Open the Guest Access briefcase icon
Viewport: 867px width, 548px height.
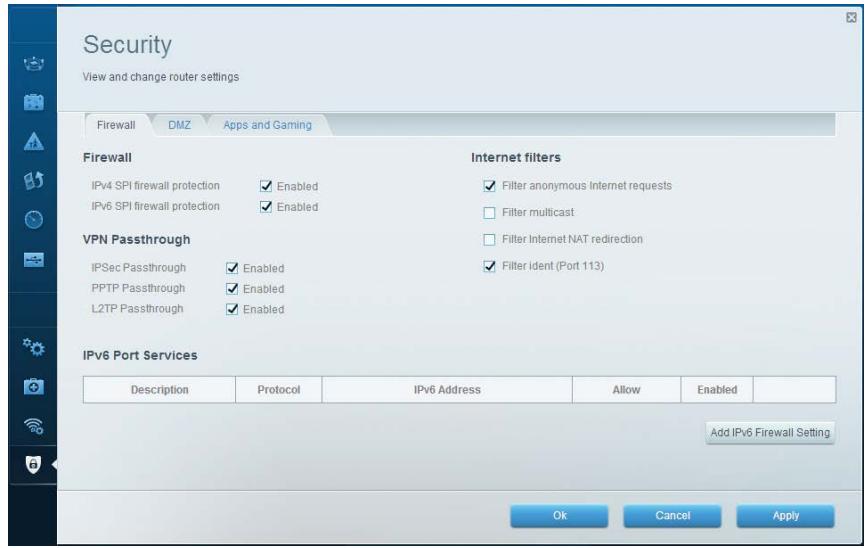point(34,102)
